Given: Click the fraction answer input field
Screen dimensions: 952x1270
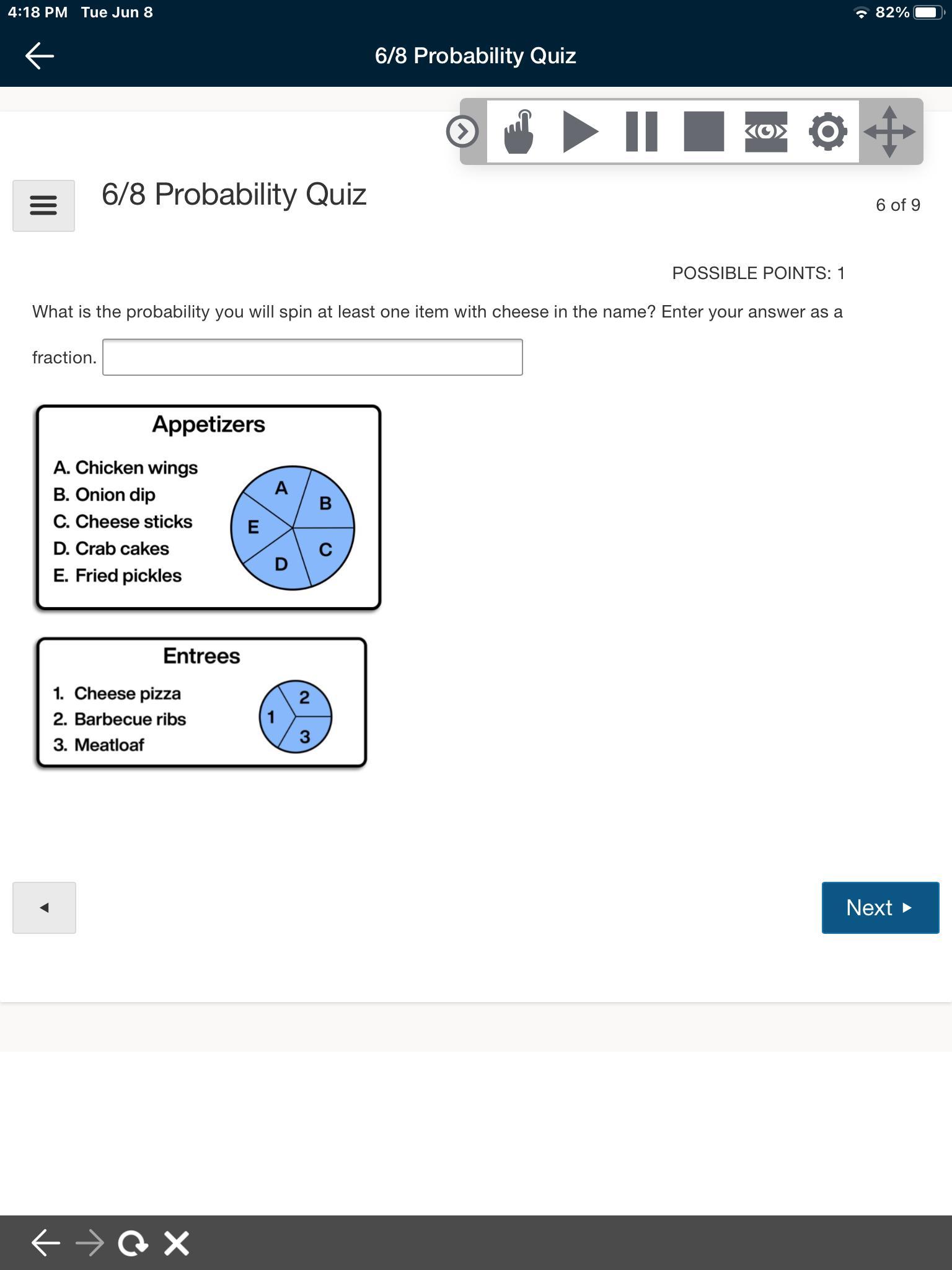Looking at the screenshot, I should click(312, 357).
